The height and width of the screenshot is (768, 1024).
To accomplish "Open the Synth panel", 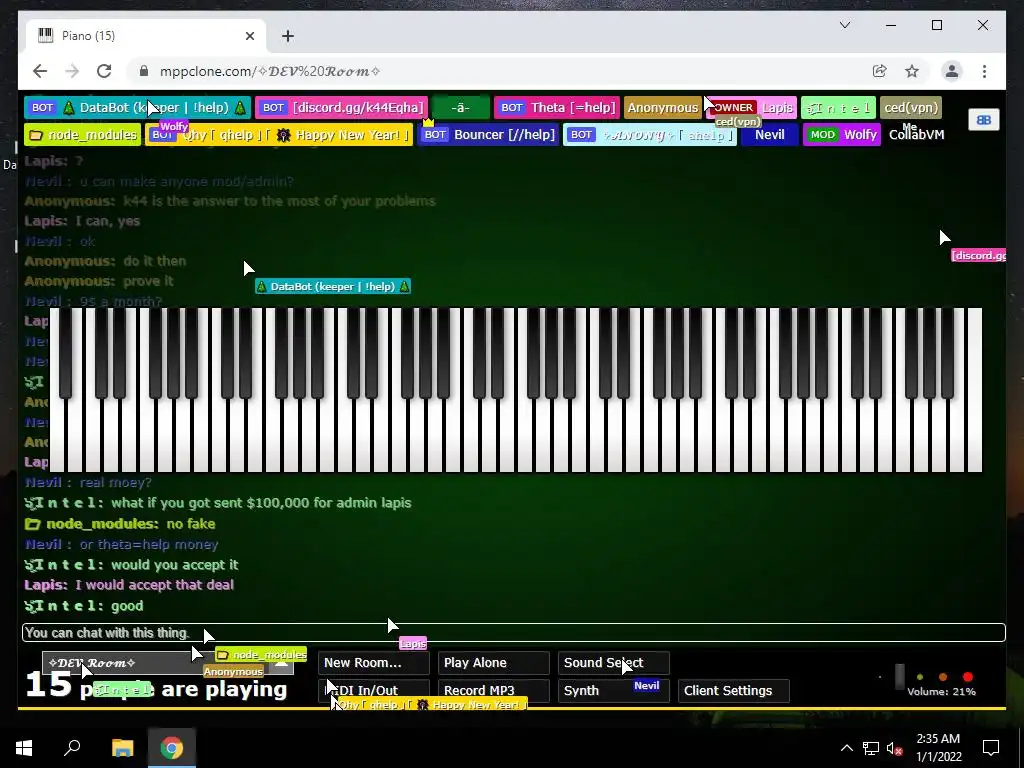I will pyautogui.click(x=614, y=690).
